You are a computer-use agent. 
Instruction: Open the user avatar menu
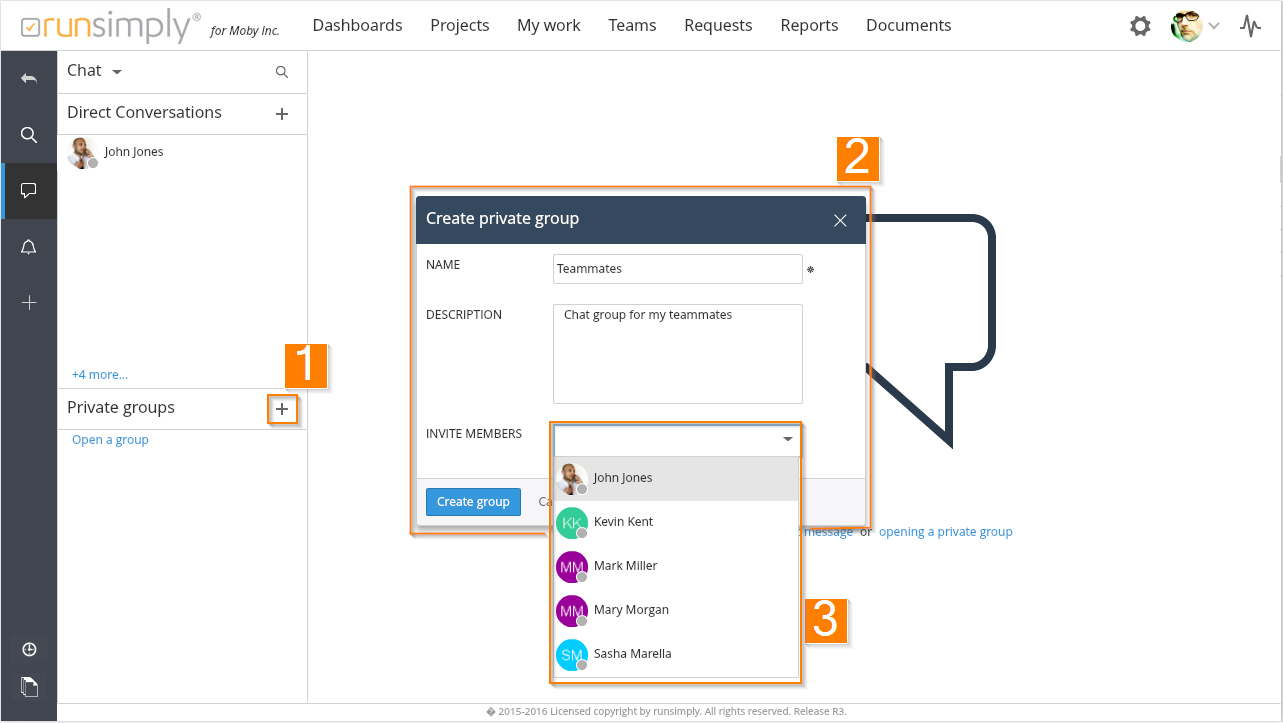(1195, 26)
